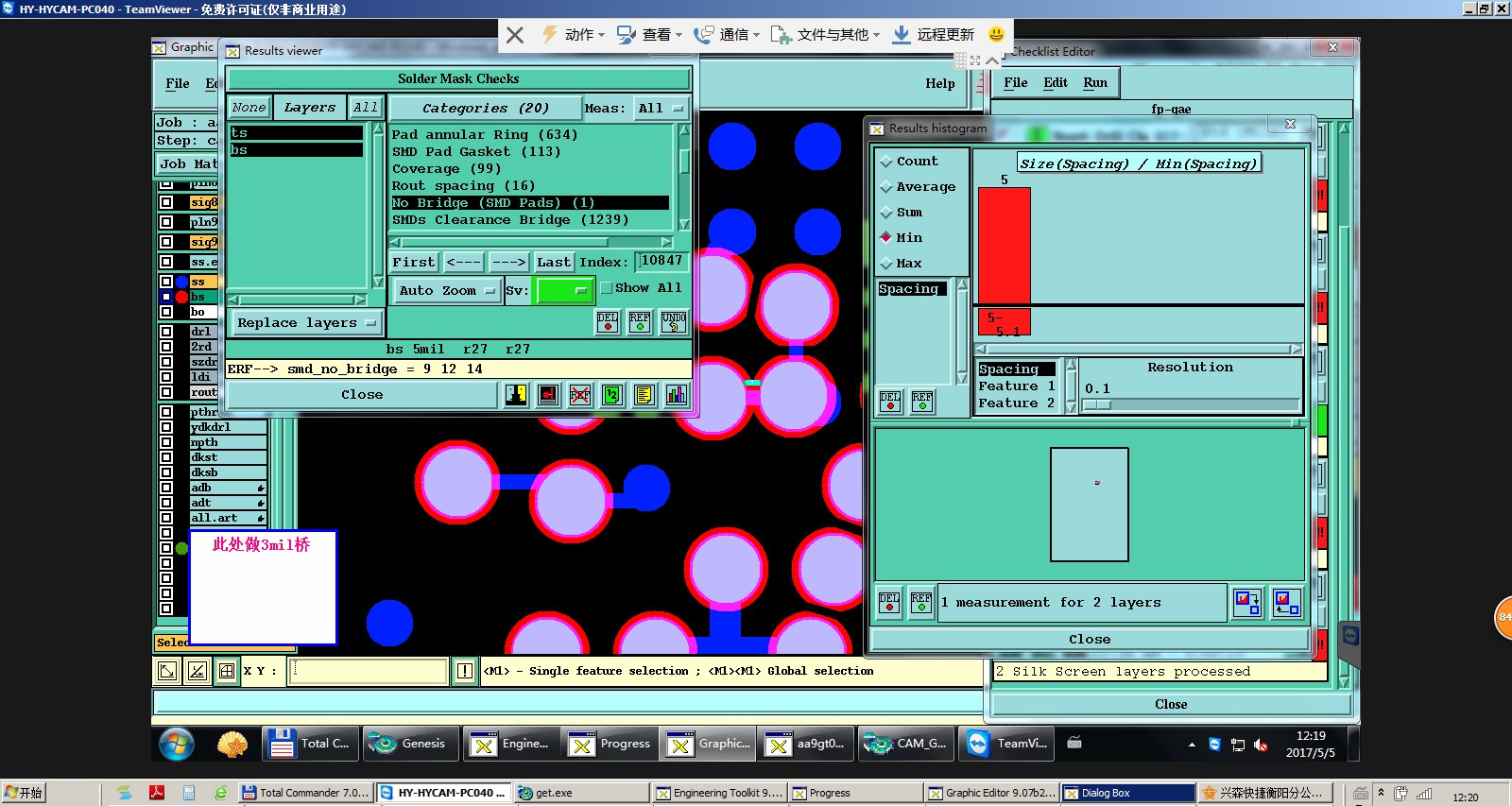The height and width of the screenshot is (806, 1512).
Task: Click TeamViewer smiley feedback icon
Action: tap(996, 34)
